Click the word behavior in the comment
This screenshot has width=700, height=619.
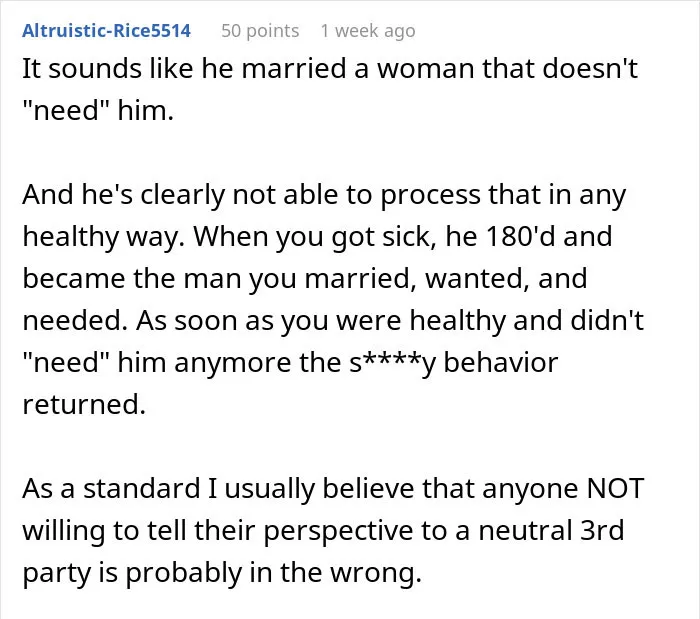(x=500, y=362)
